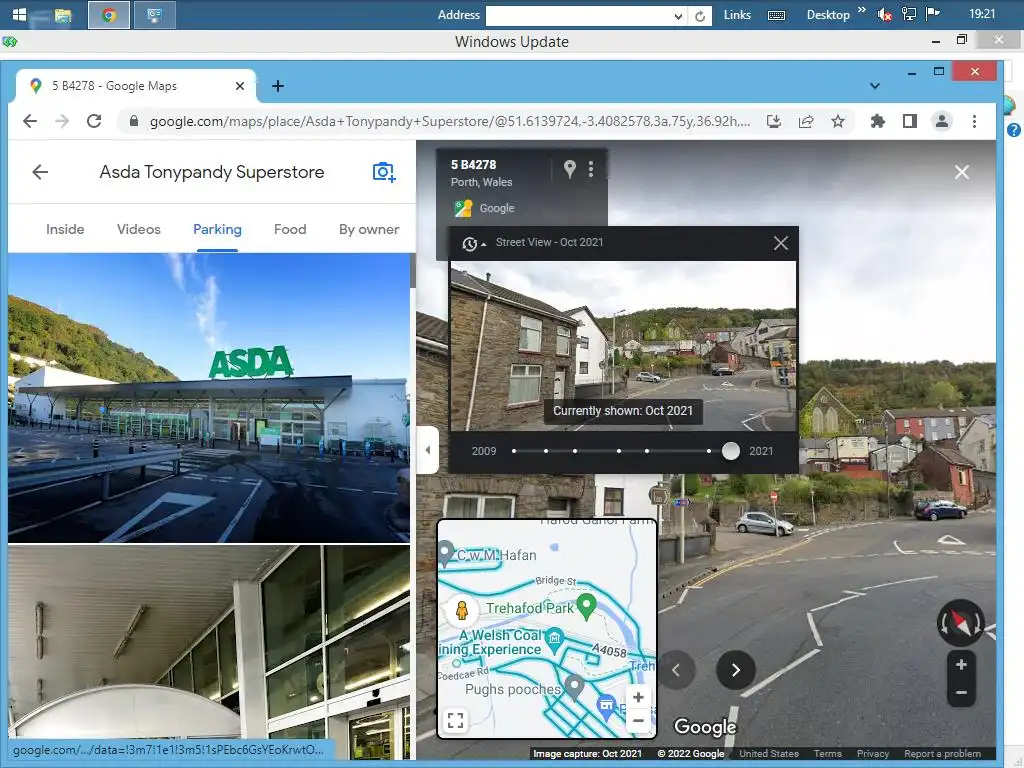Open the Chrome extensions puzzle icon
The width and height of the screenshot is (1024, 768).
[x=878, y=121]
